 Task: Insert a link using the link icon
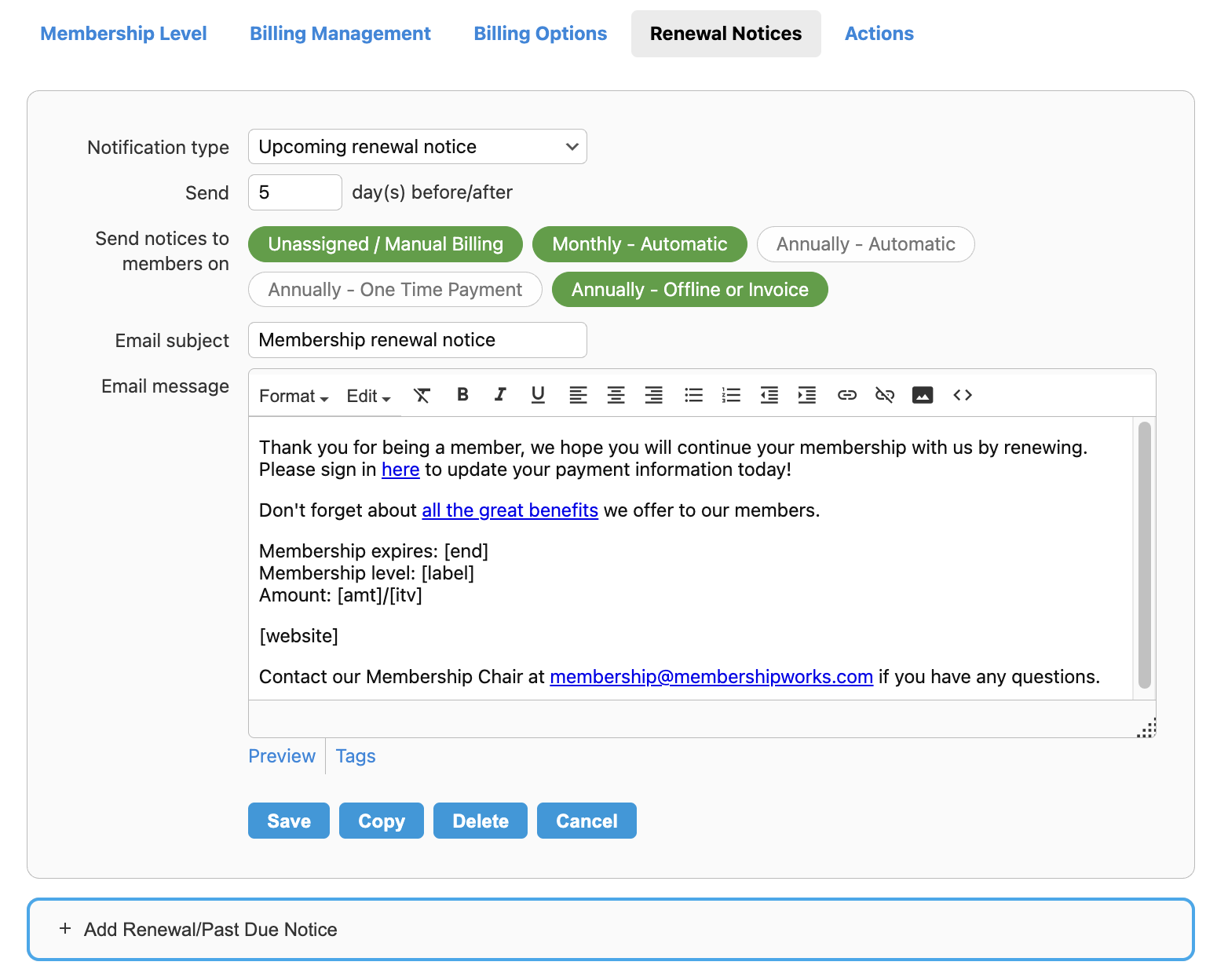(846, 395)
